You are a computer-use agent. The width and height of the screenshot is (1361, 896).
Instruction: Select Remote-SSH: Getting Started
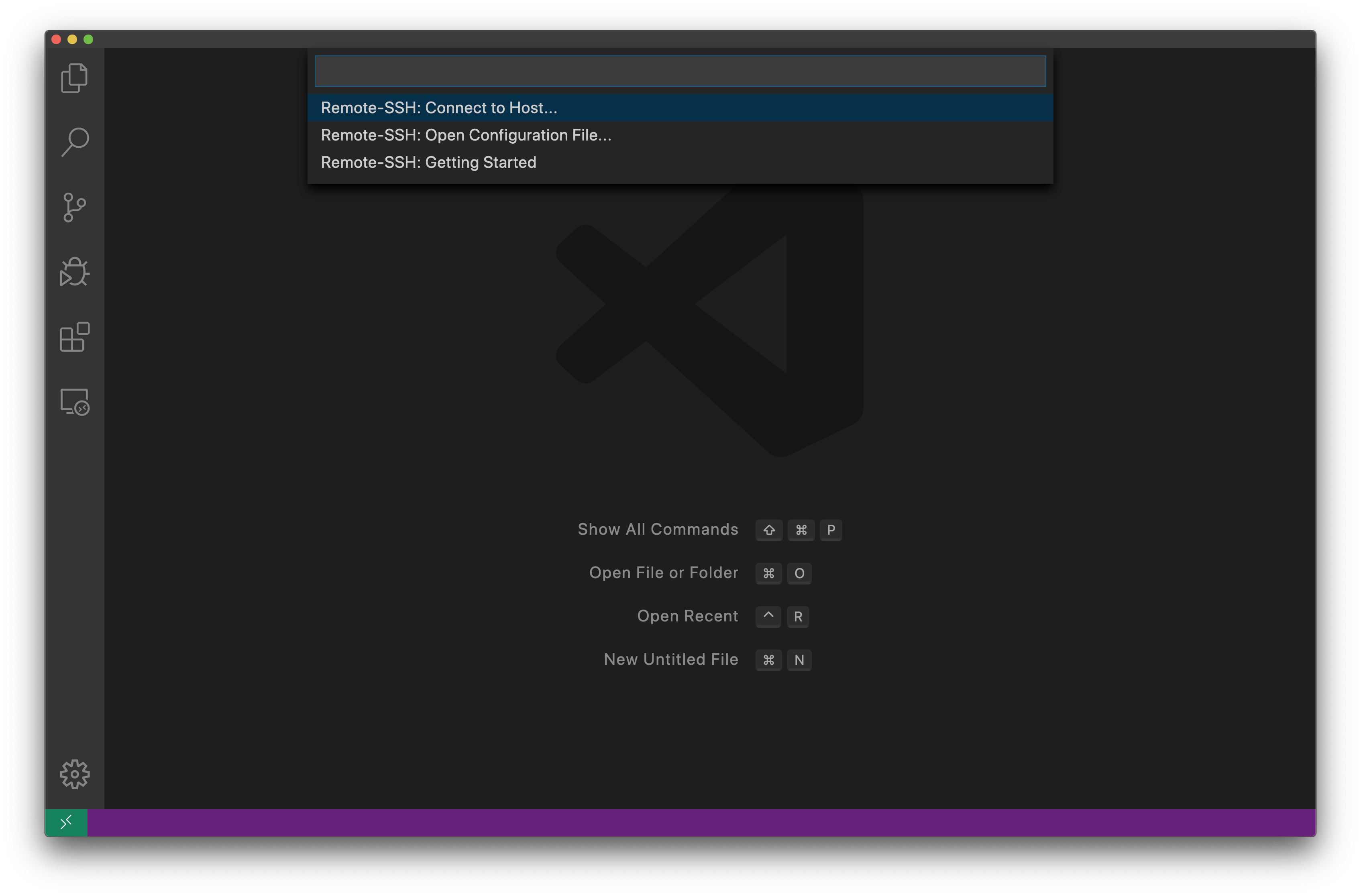pos(428,163)
